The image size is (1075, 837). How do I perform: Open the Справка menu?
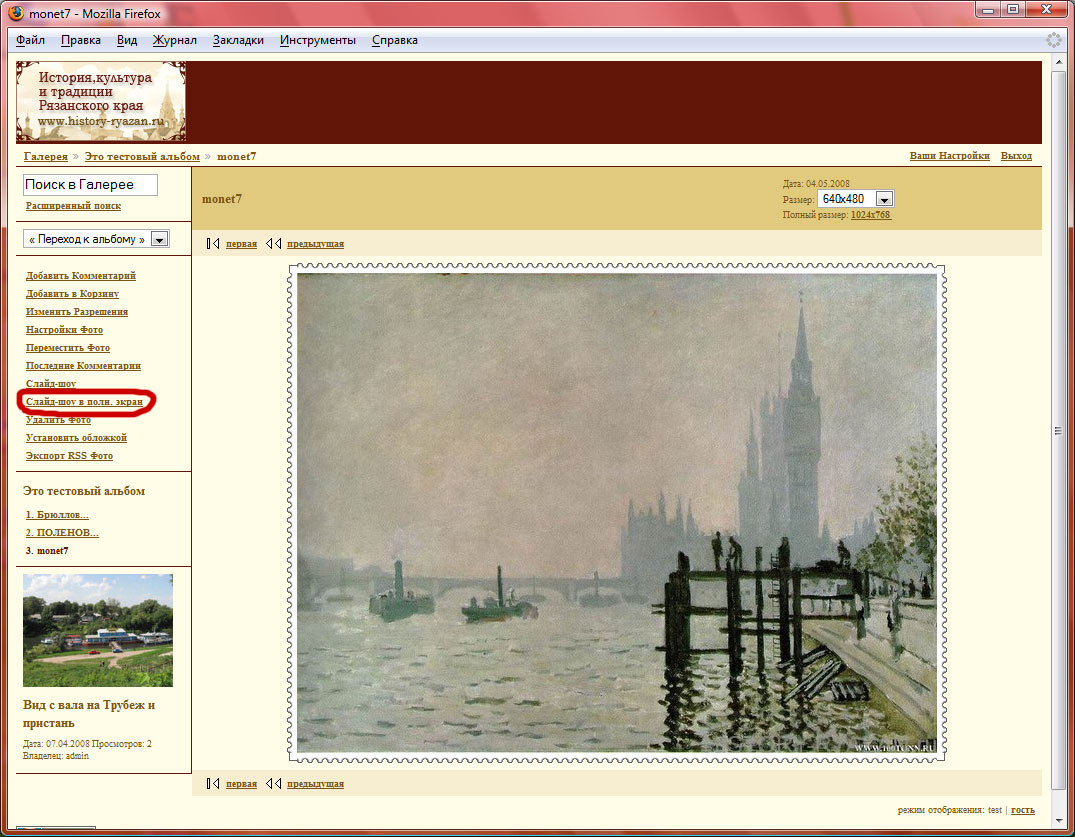click(395, 40)
